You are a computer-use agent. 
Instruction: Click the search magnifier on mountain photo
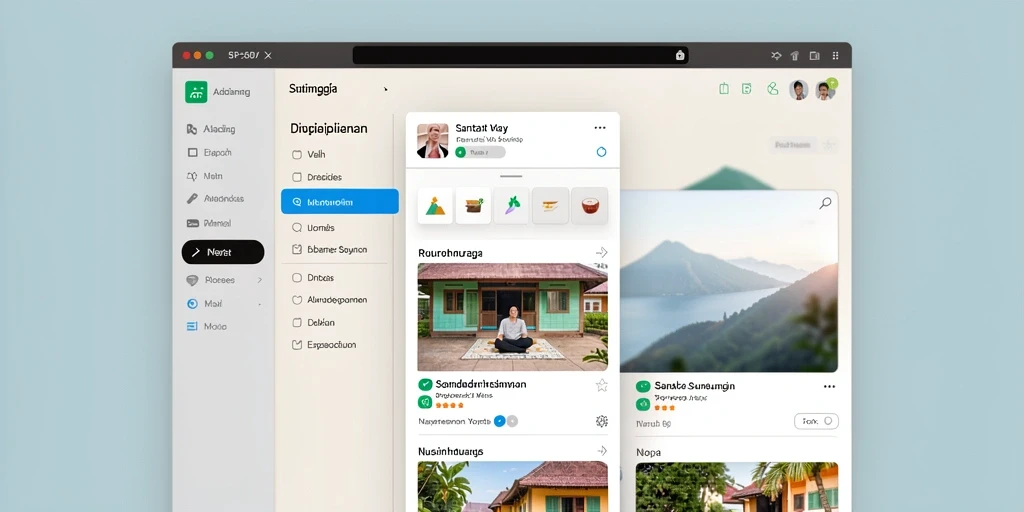click(825, 203)
